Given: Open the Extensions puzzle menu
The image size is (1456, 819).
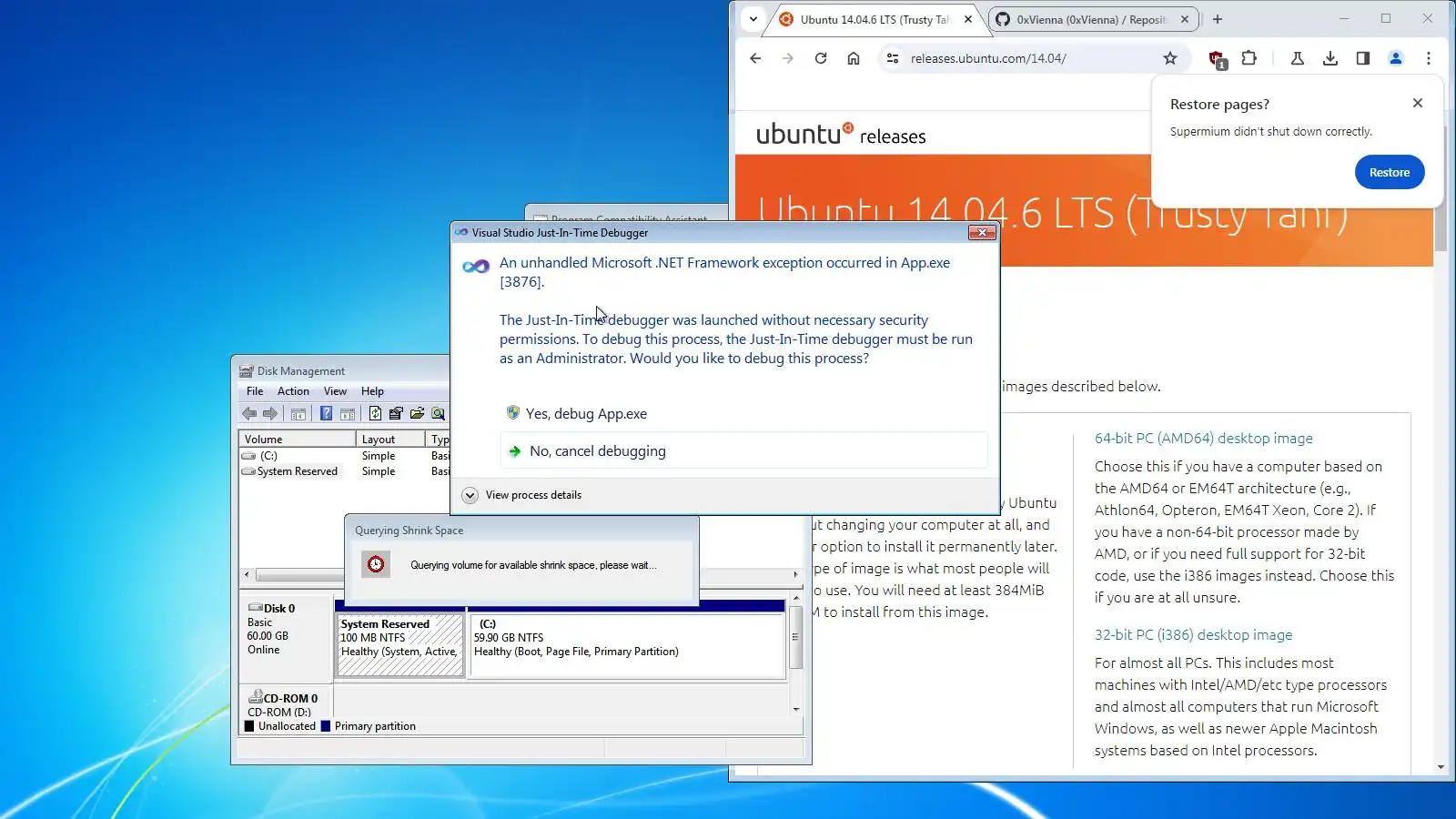Looking at the screenshot, I should pyautogui.click(x=1249, y=58).
